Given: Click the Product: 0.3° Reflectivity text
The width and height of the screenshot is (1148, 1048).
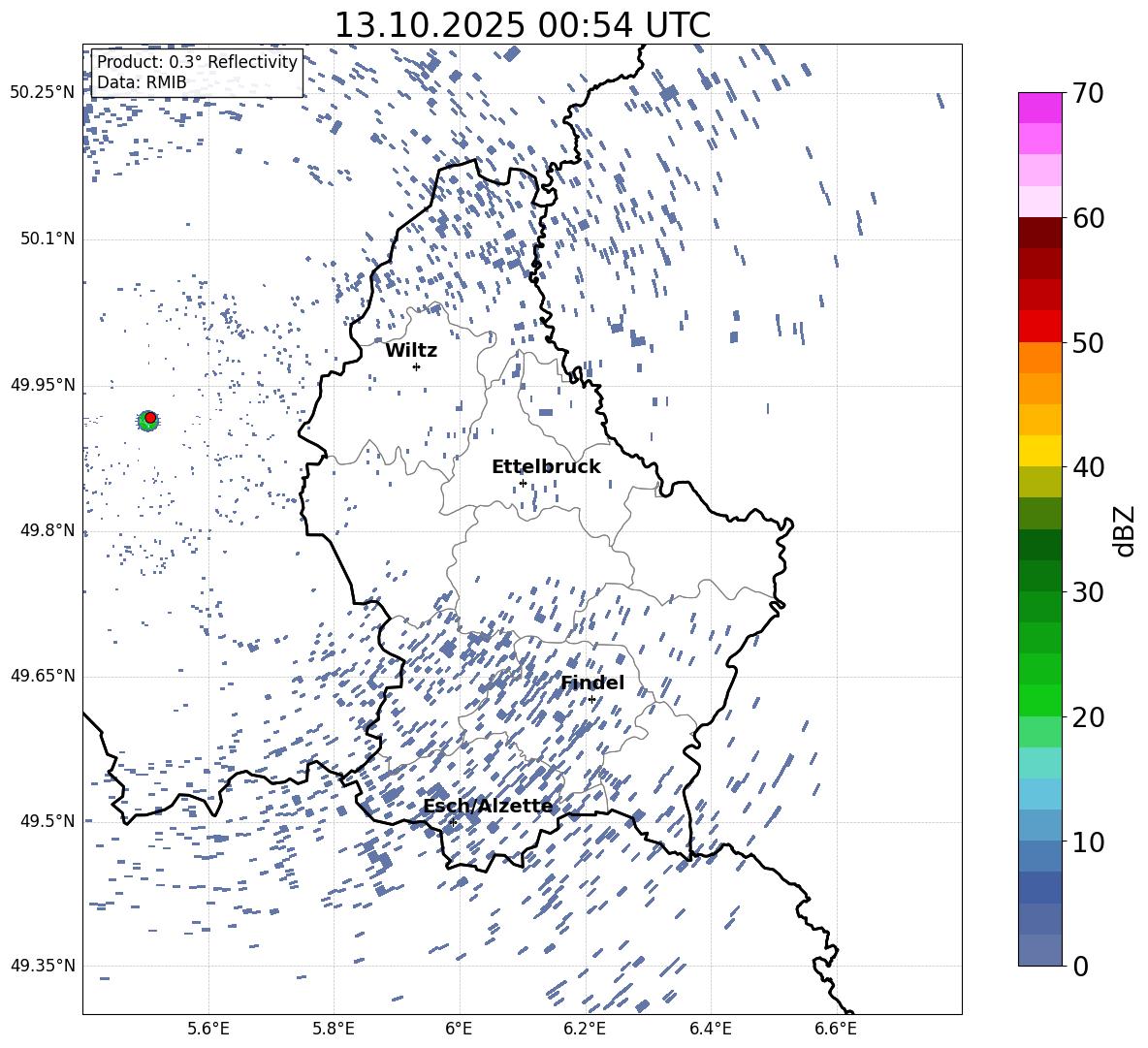Looking at the screenshot, I should (x=197, y=62).
